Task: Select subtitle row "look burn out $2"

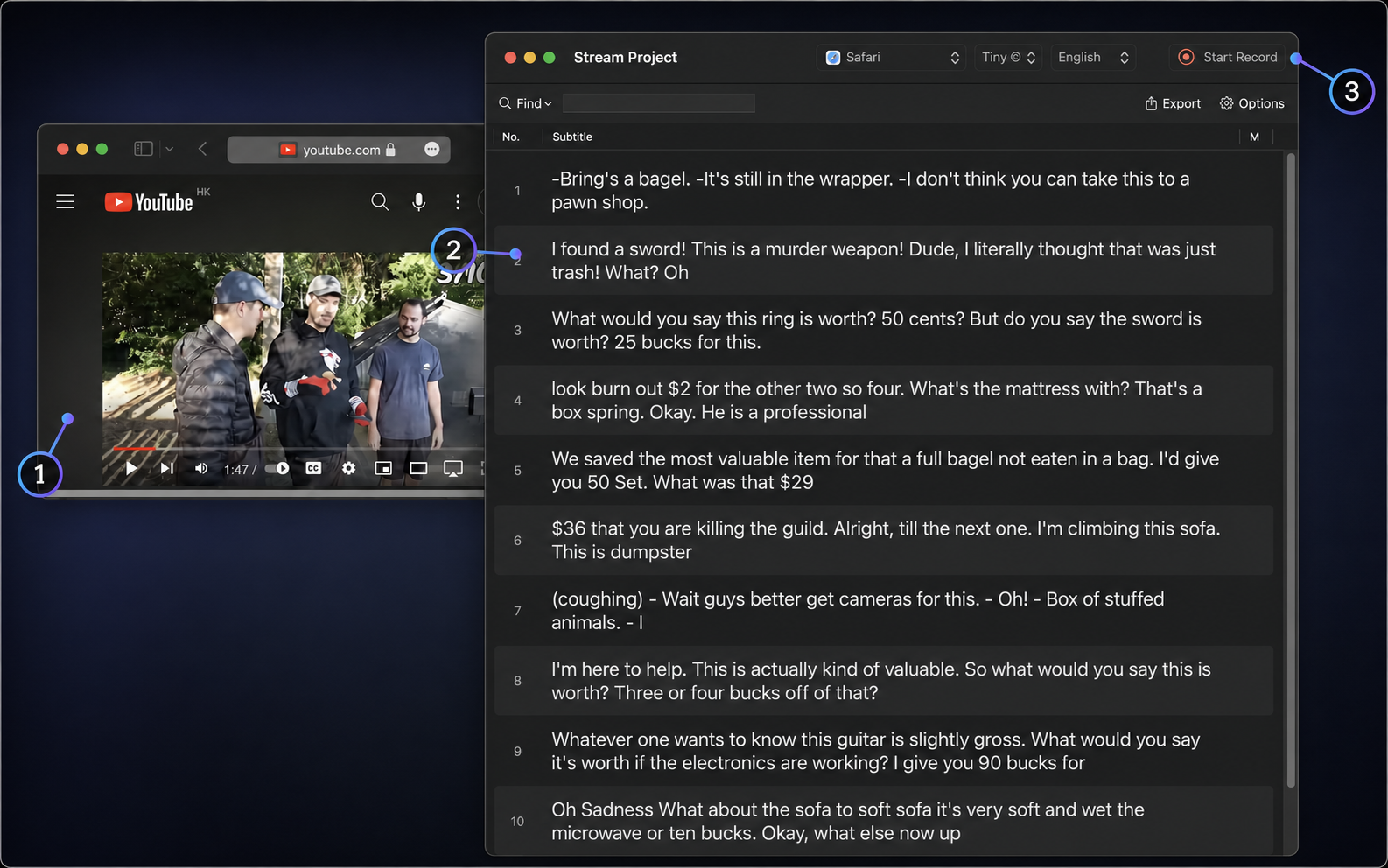Action: point(884,401)
